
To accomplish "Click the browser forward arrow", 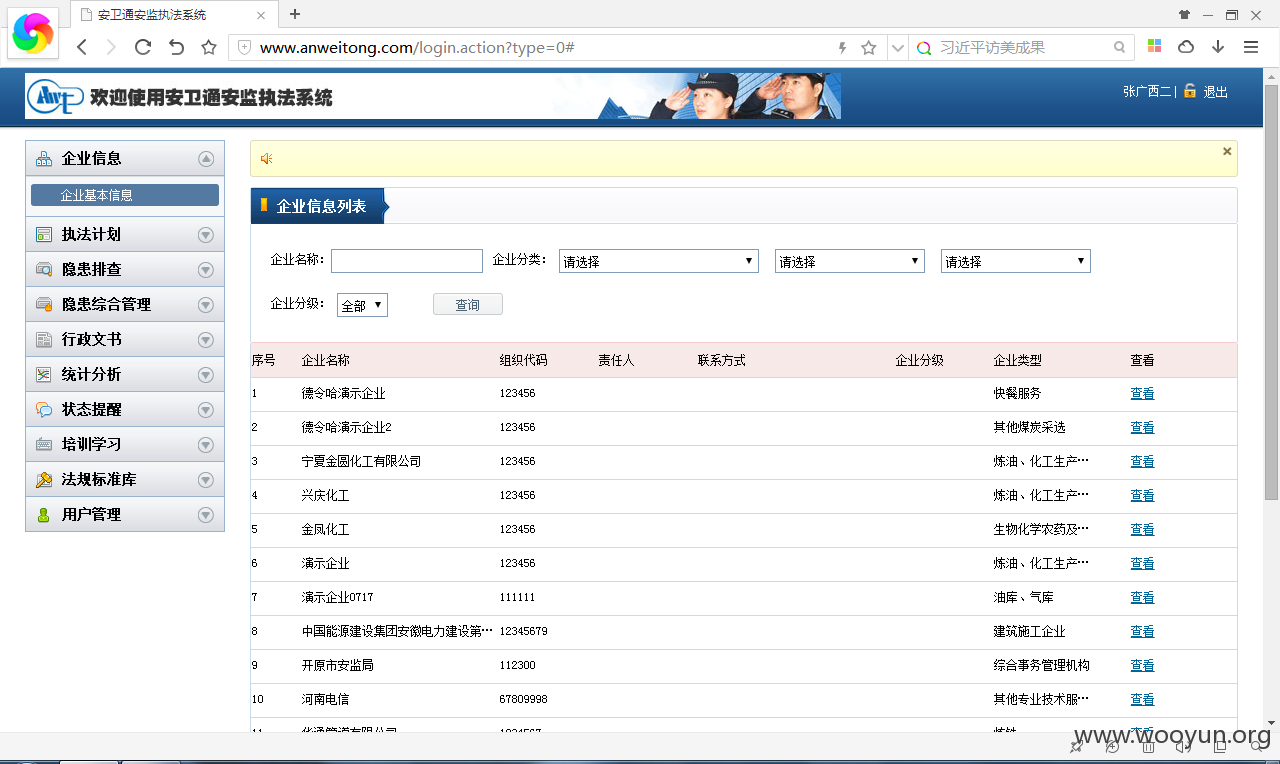I will coord(111,47).
